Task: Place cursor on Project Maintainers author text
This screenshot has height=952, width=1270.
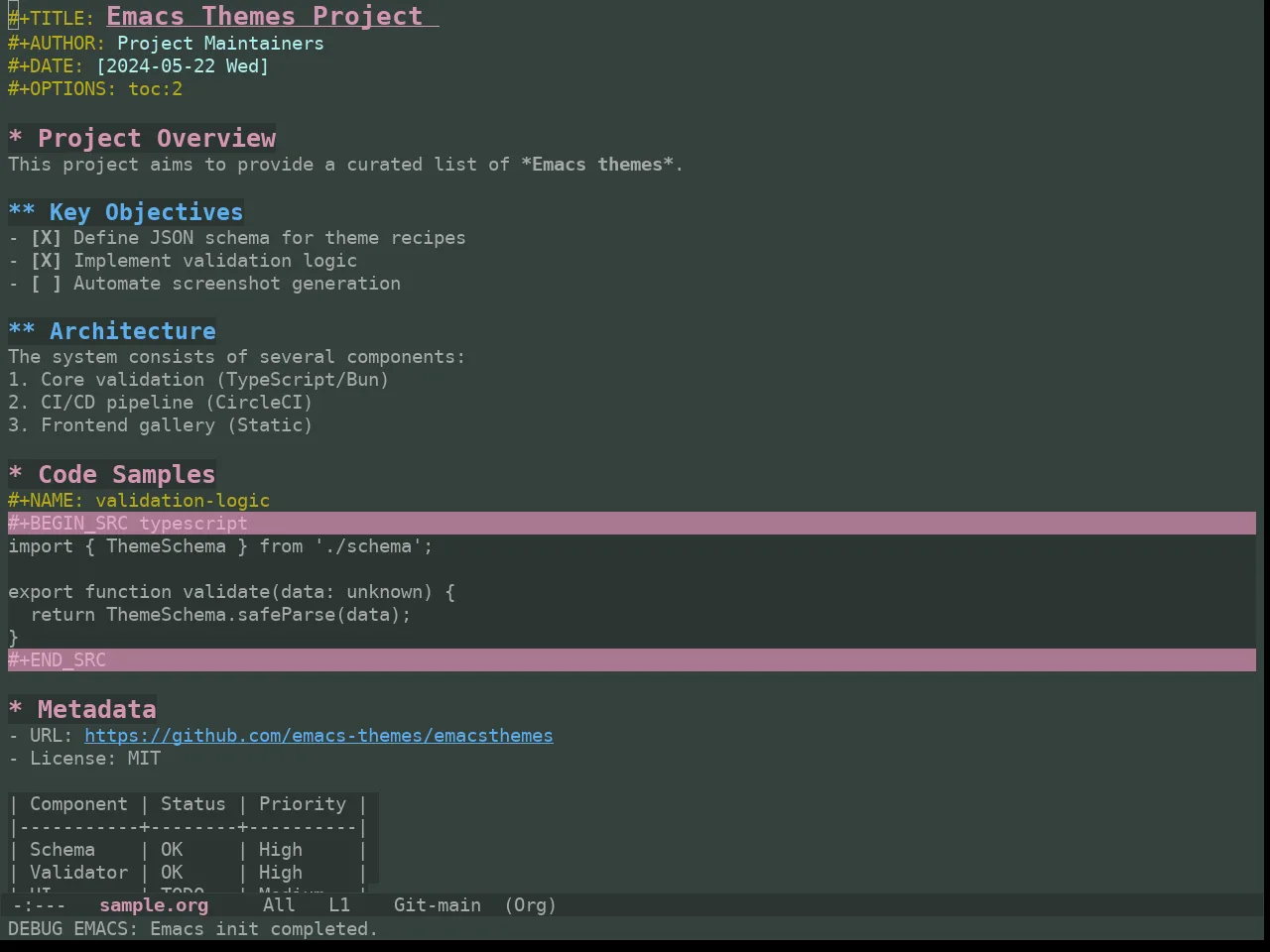Action: tap(220, 44)
